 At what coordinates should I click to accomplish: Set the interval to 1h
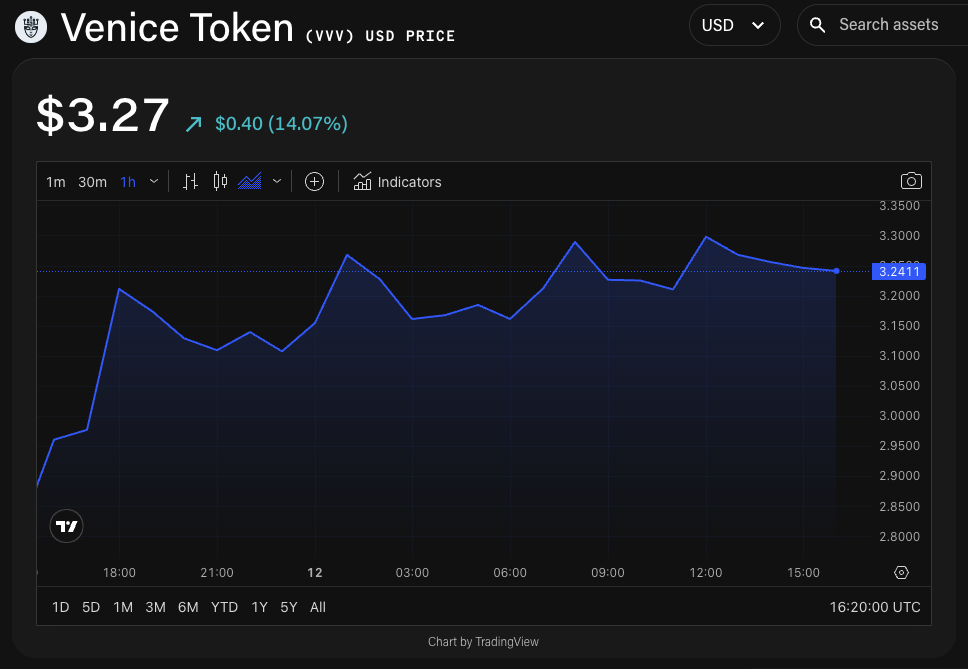click(x=128, y=182)
